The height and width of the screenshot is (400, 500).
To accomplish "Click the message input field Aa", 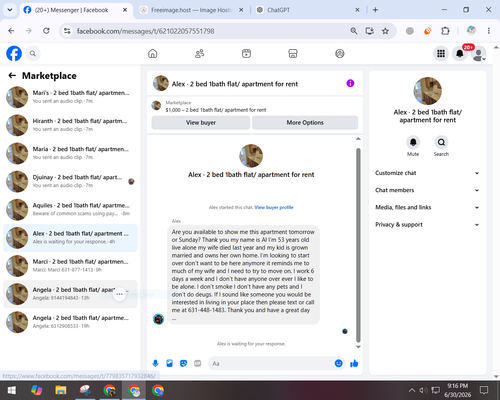I will 270,363.
